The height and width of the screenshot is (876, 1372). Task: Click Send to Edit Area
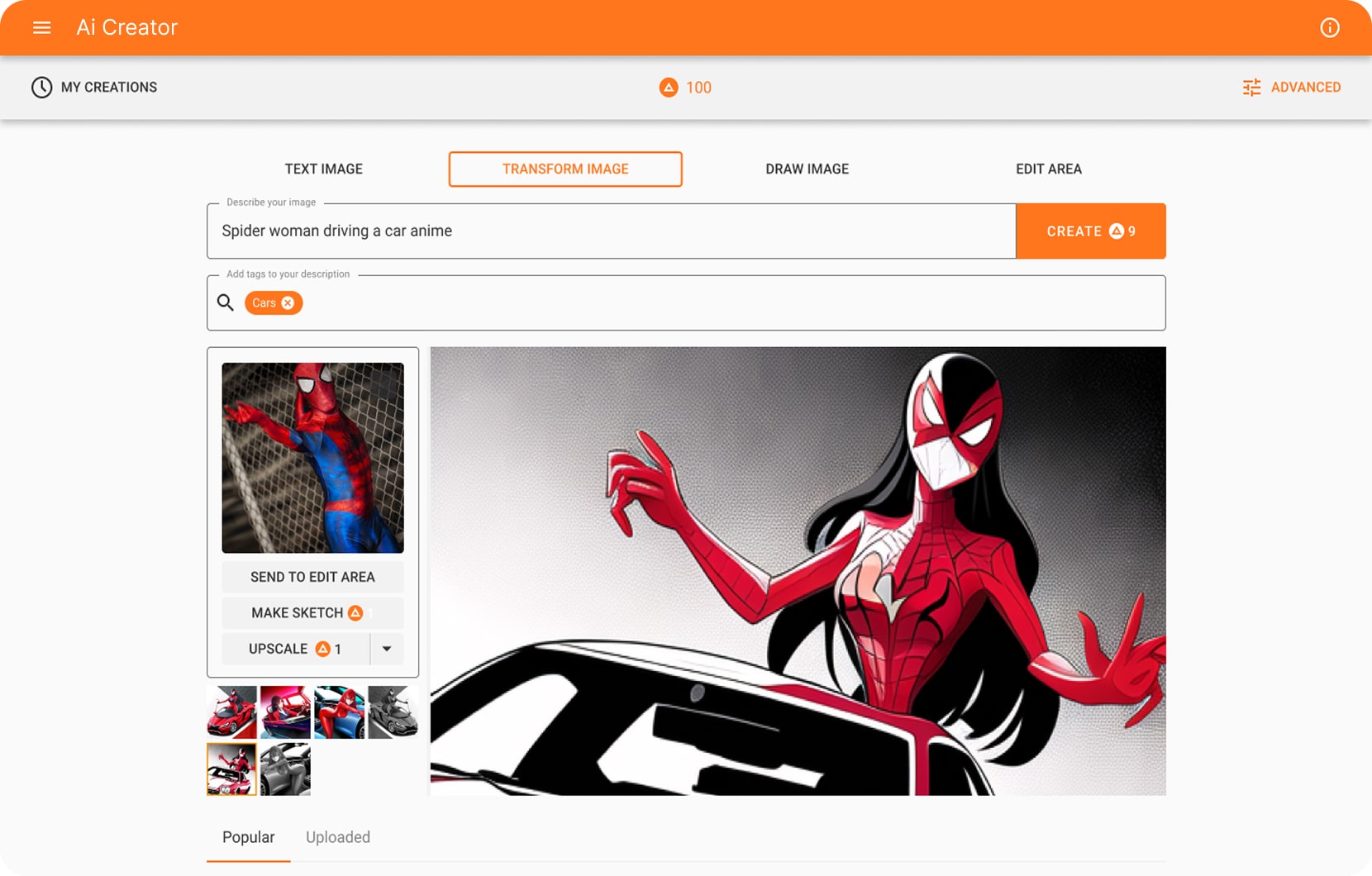(x=312, y=577)
